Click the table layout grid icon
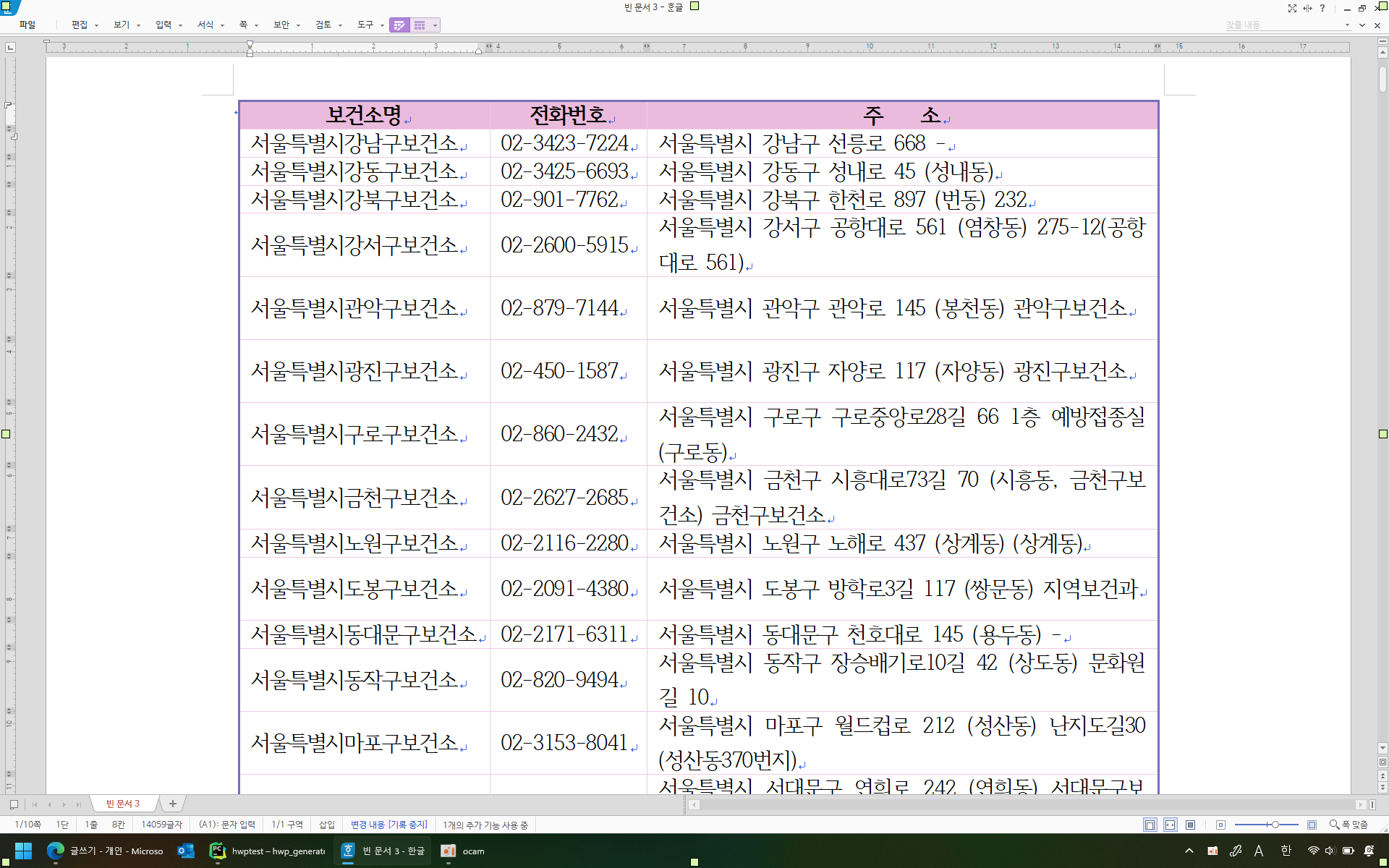1389x868 pixels. coord(420,25)
